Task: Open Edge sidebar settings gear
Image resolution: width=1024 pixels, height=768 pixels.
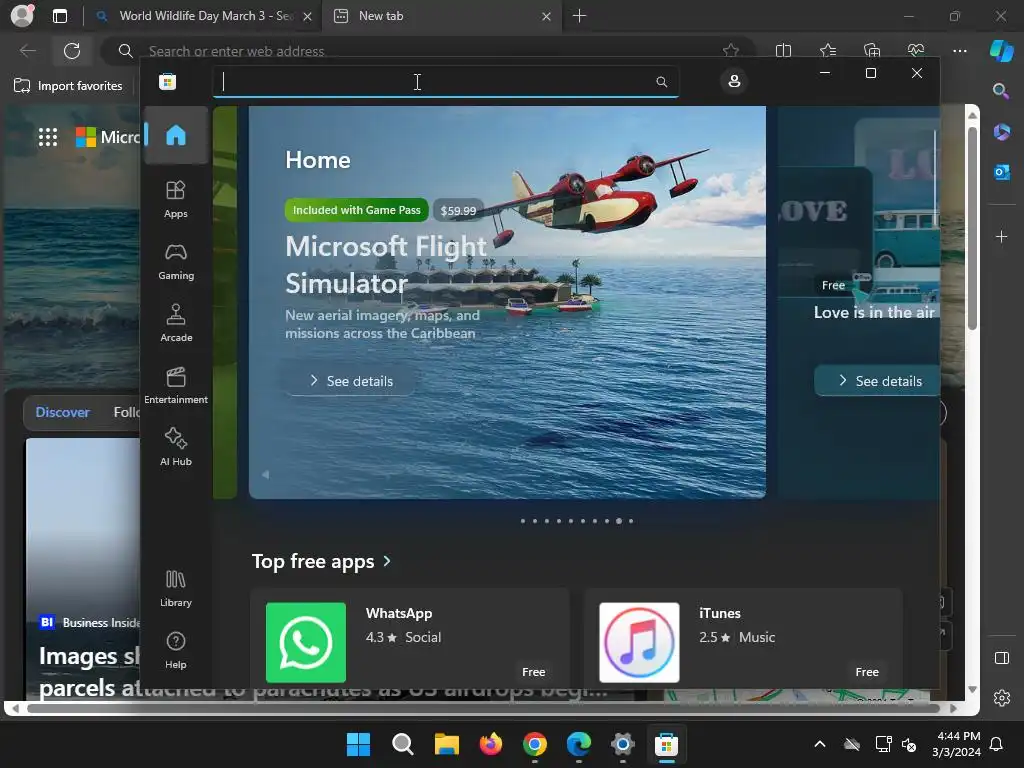Action: click(x=1002, y=697)
